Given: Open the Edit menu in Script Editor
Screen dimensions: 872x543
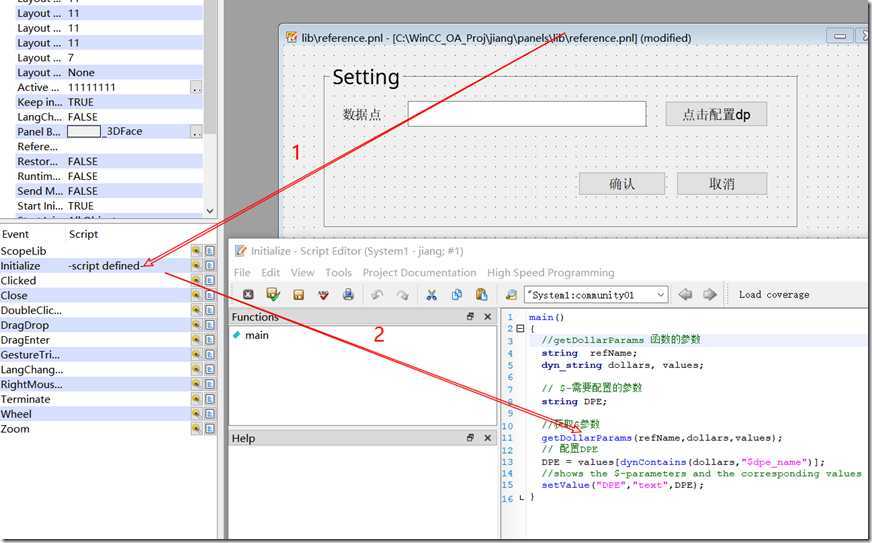Looking at the screenshot, I should (270, 273).
